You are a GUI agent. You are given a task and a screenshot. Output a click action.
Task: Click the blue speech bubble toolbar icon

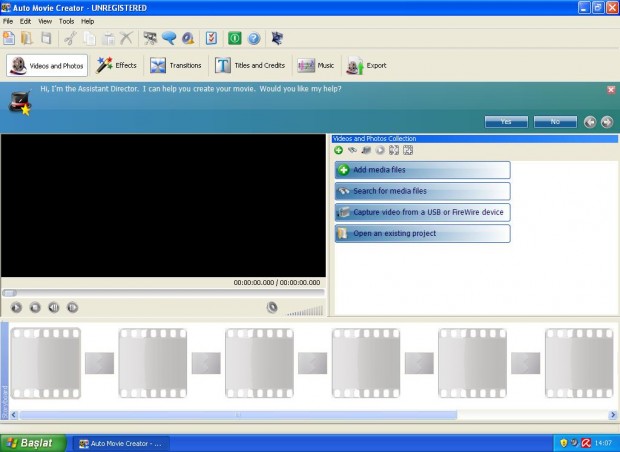pyautogui.click(x=169, y=38)
